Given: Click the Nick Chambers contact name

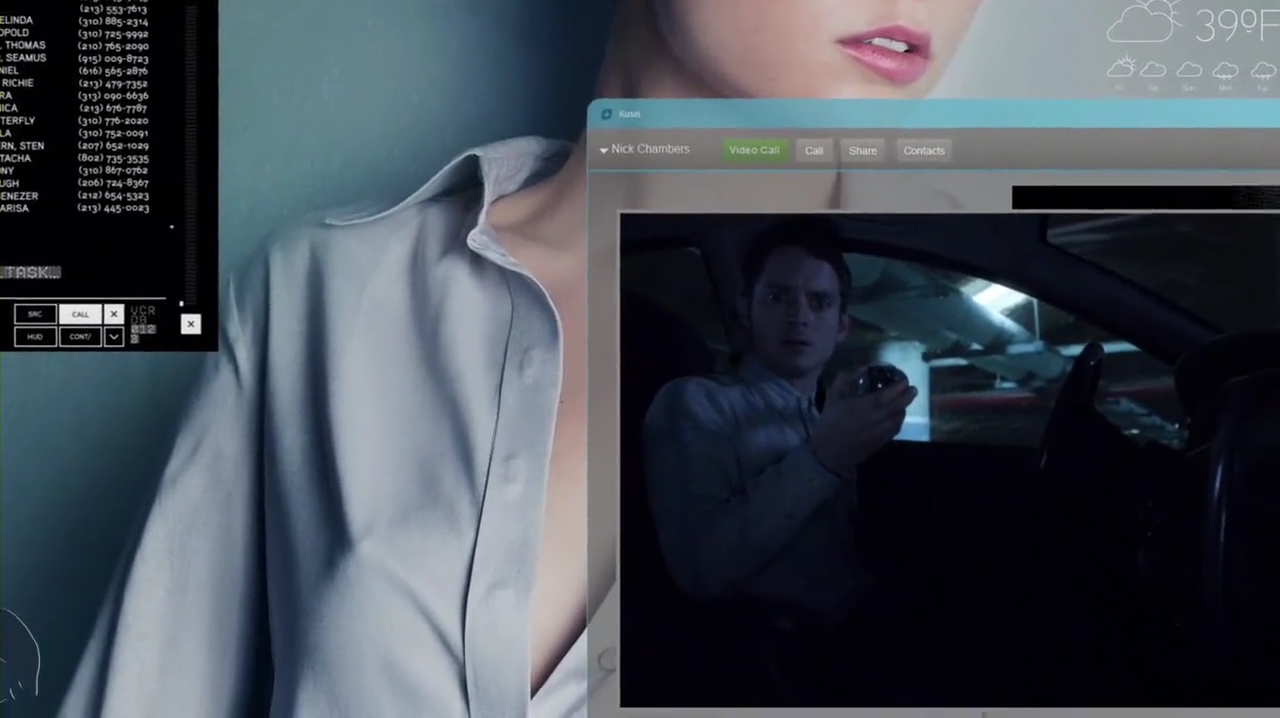Looking at the screenshot, I should tap(650, 149).
